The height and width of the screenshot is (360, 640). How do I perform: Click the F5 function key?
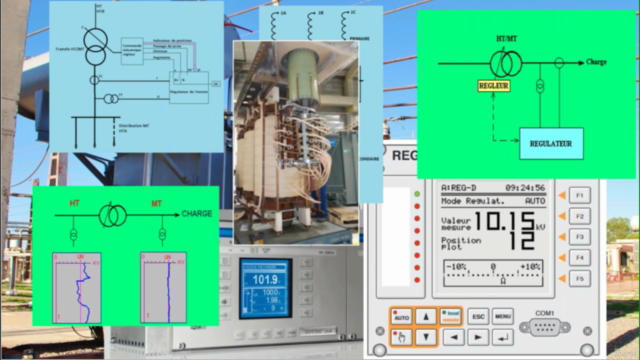tap(580, 279)
